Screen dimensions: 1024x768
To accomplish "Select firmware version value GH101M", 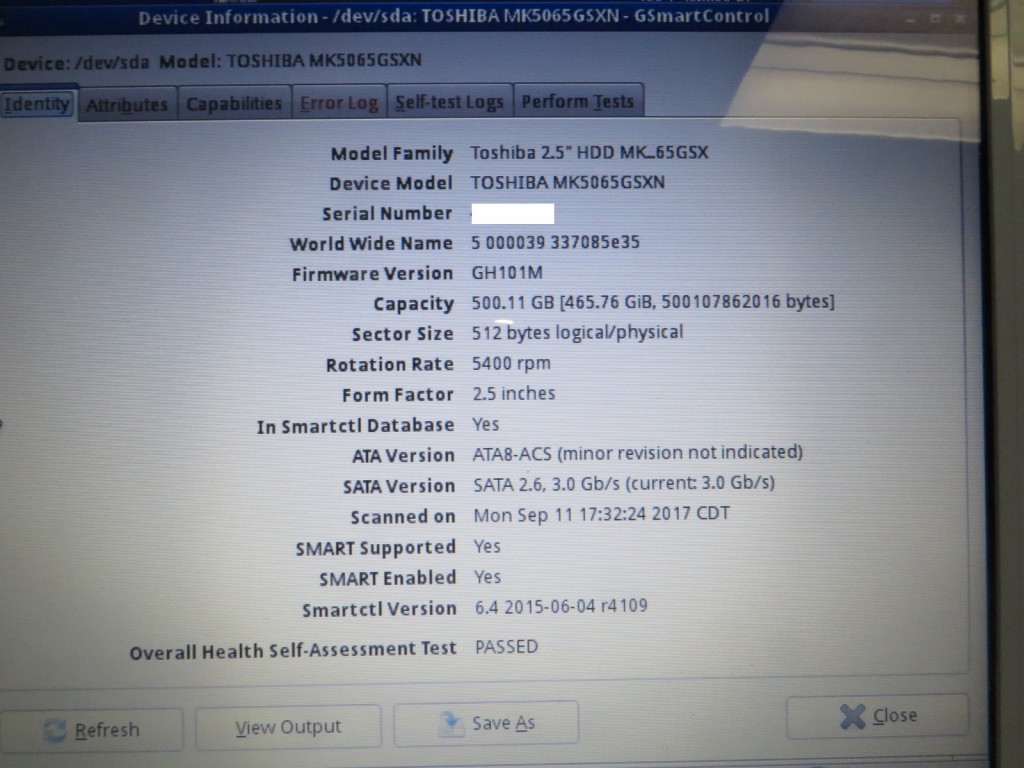I will [x=507, y=272].
